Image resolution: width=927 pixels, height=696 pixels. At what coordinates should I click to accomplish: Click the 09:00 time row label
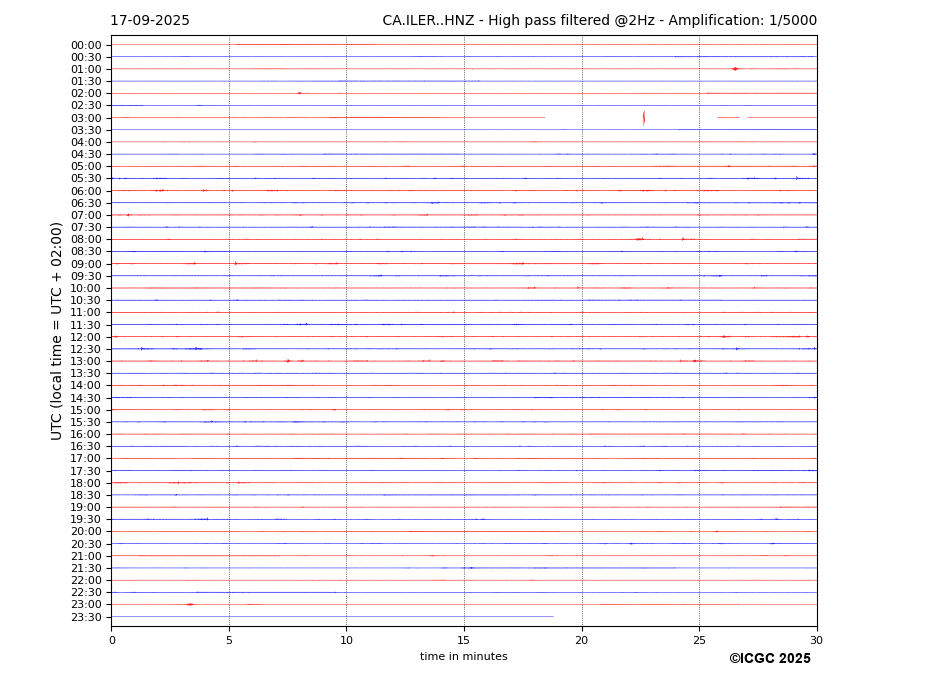click(x=86, y=264)
